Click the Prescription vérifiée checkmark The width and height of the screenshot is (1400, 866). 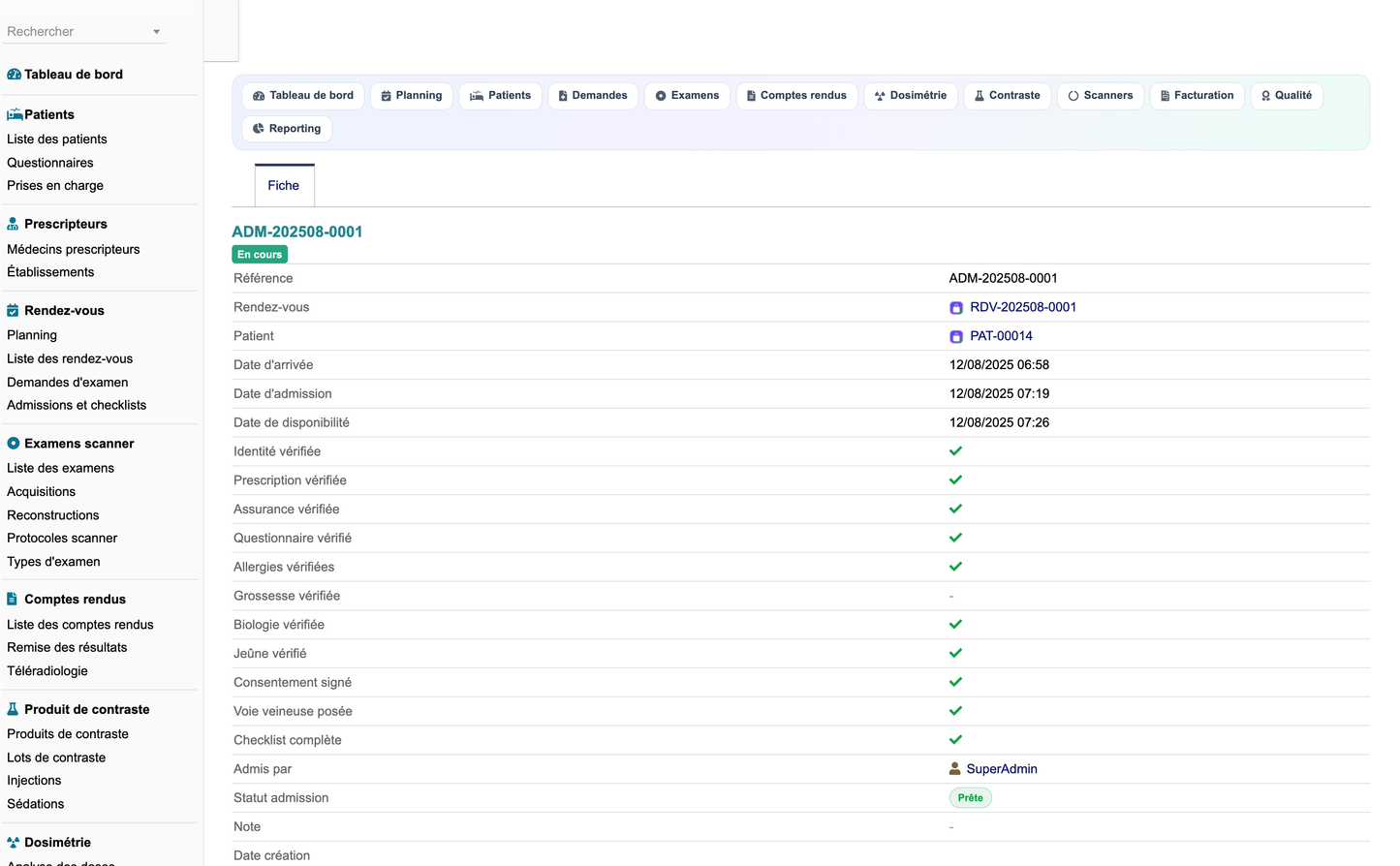[955, 480]
